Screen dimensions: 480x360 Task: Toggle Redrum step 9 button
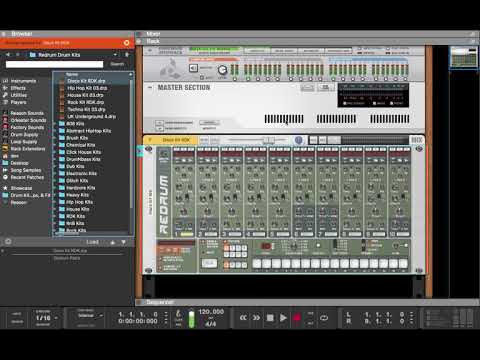335,264
